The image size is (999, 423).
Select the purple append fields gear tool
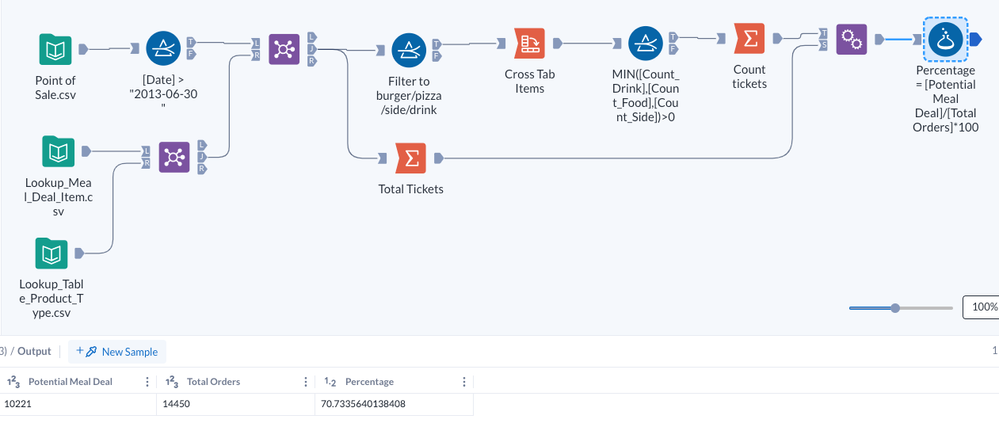pyautogui.click(x=851, y=39)
